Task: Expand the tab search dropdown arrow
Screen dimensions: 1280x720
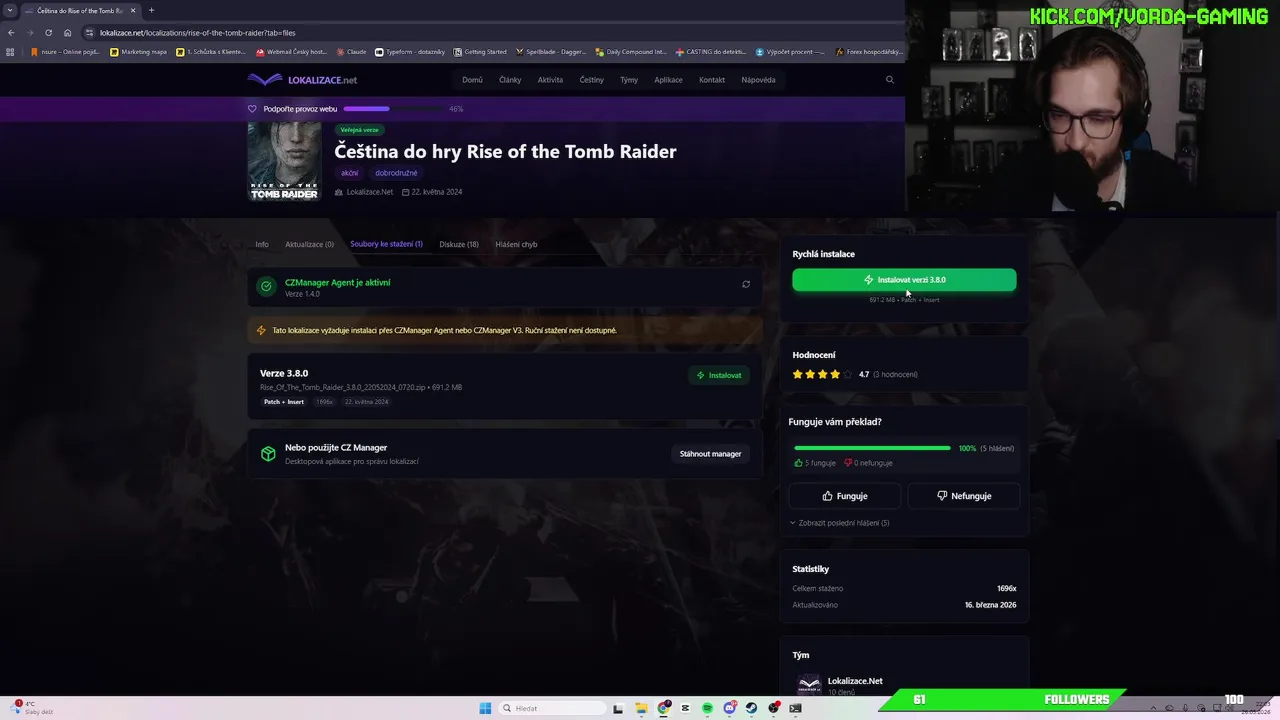Action: pos(10,10)
